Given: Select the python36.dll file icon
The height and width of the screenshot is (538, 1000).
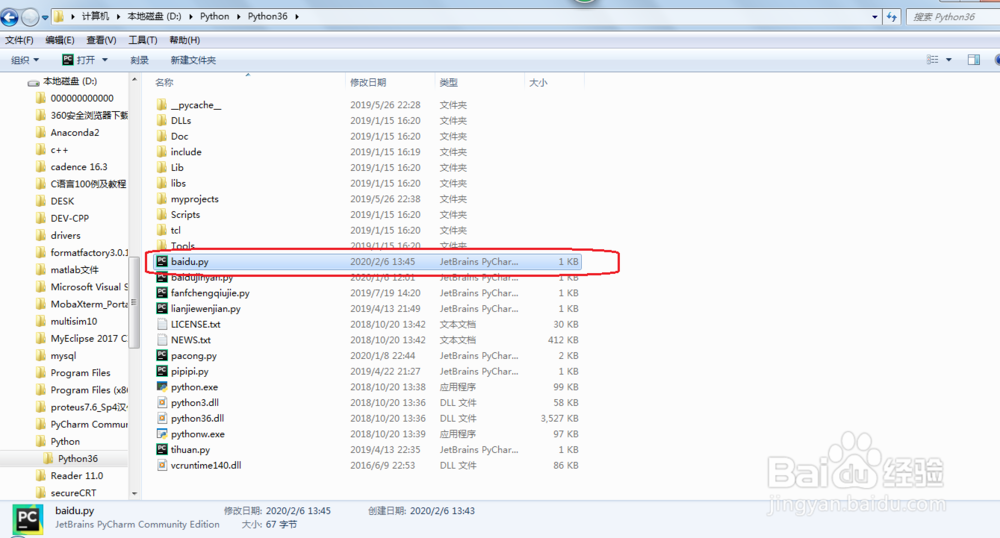Looking at the screenshot, I should tap(162, 418).
